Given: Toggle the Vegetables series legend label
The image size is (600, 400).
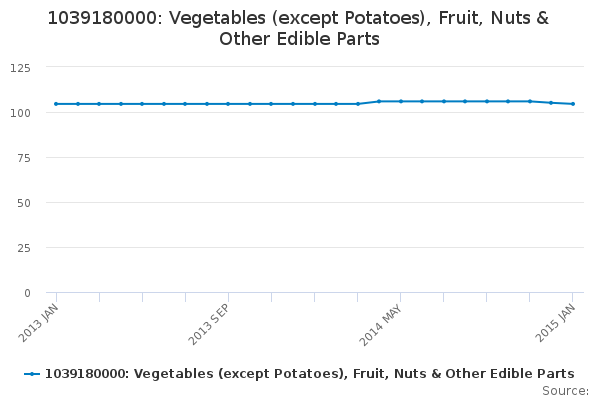Looking at the screenshot, I should tap(310, 373).
